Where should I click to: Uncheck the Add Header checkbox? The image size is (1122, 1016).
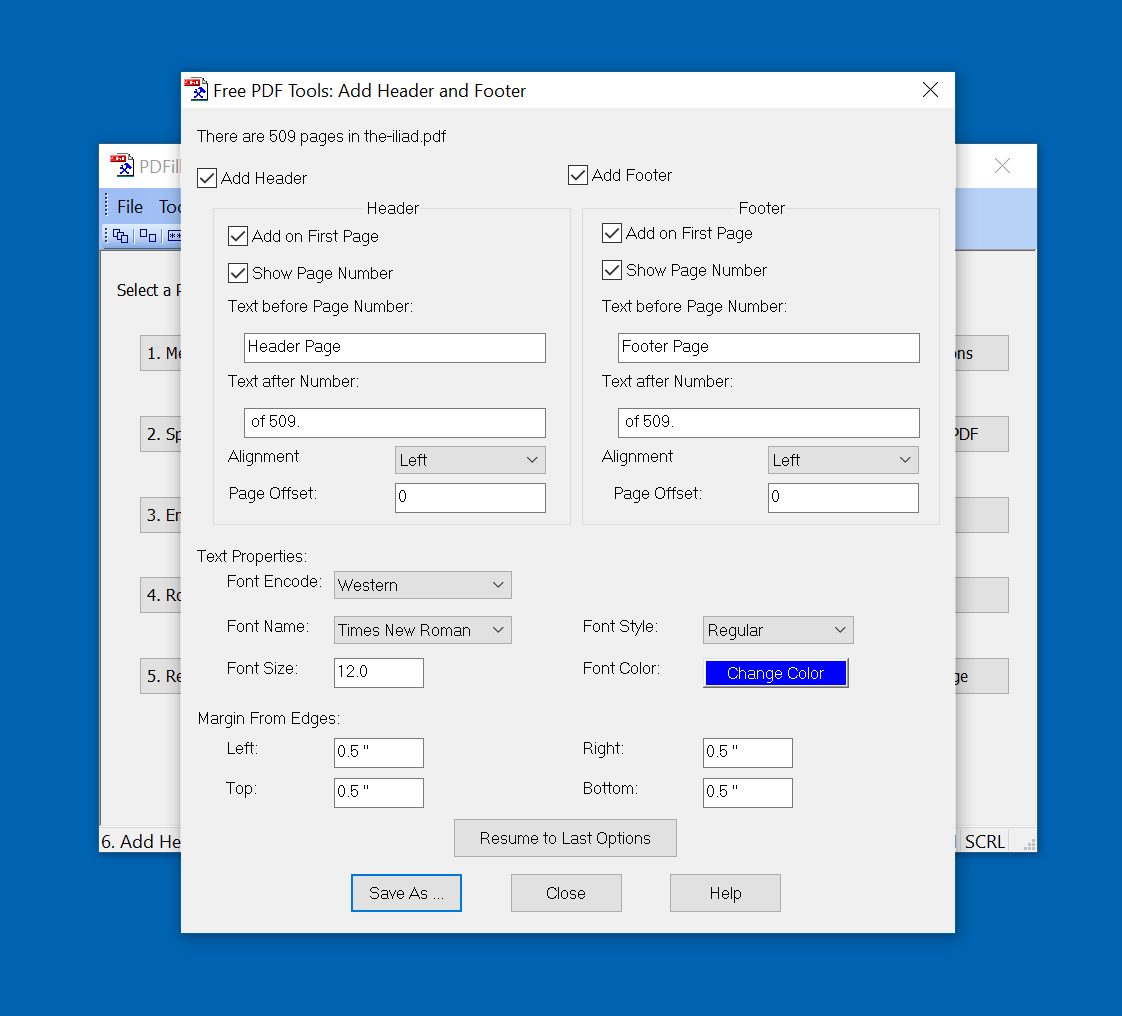207,178
